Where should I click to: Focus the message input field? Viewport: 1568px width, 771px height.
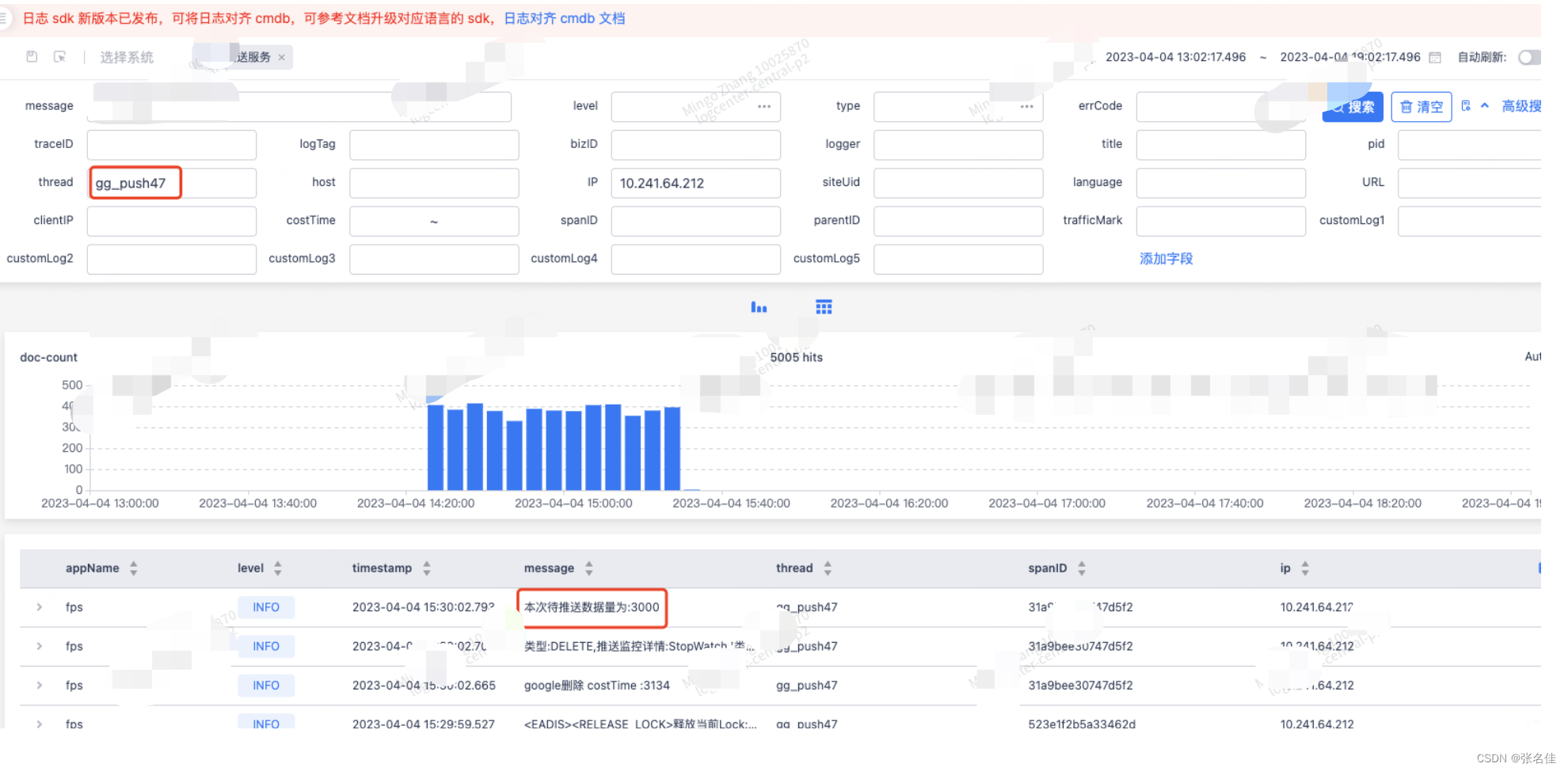(x=299, y=107)
